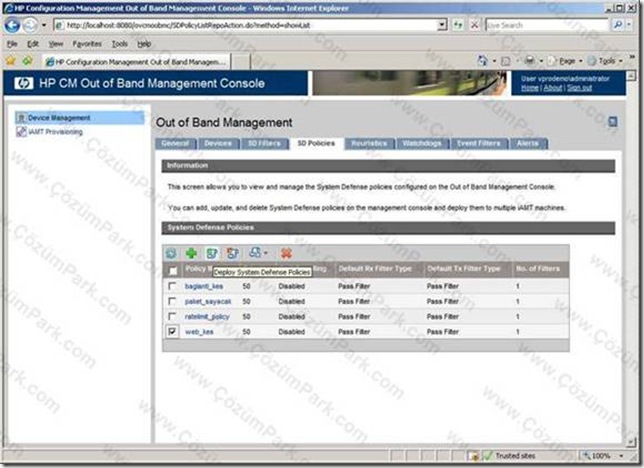Click the URL address bar field
Image resolution: width=644 pixels, height=468 pixels.
pos(246,25)
